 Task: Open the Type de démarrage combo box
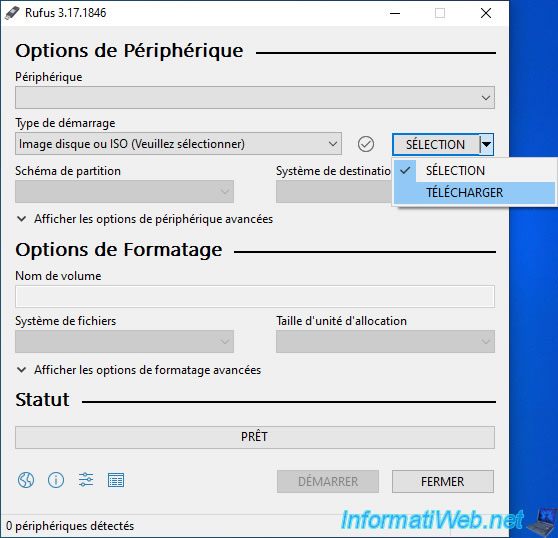(x=178, y=144)
